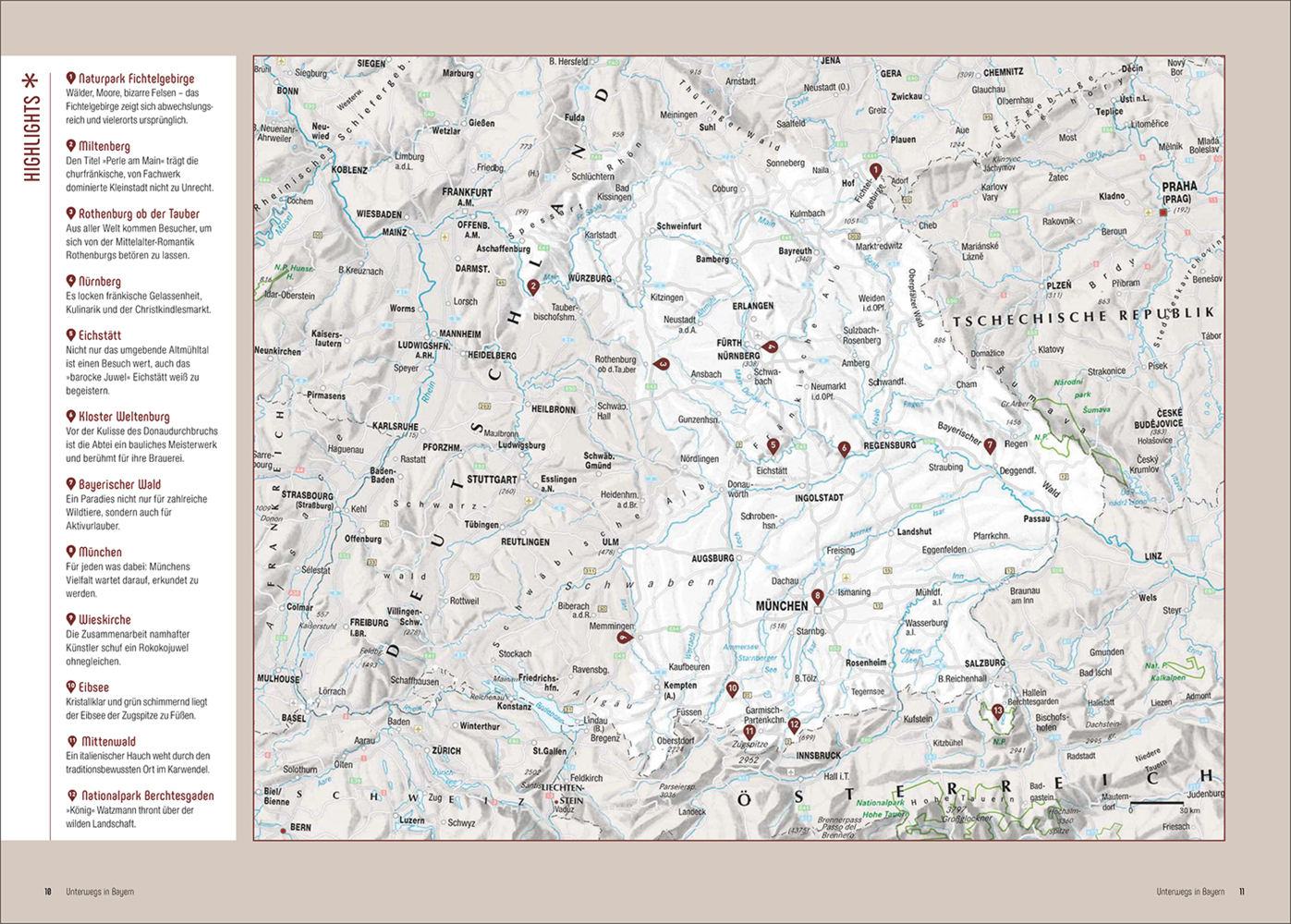Click map pin 5 above Eichstätt

(x=773, y=446)
